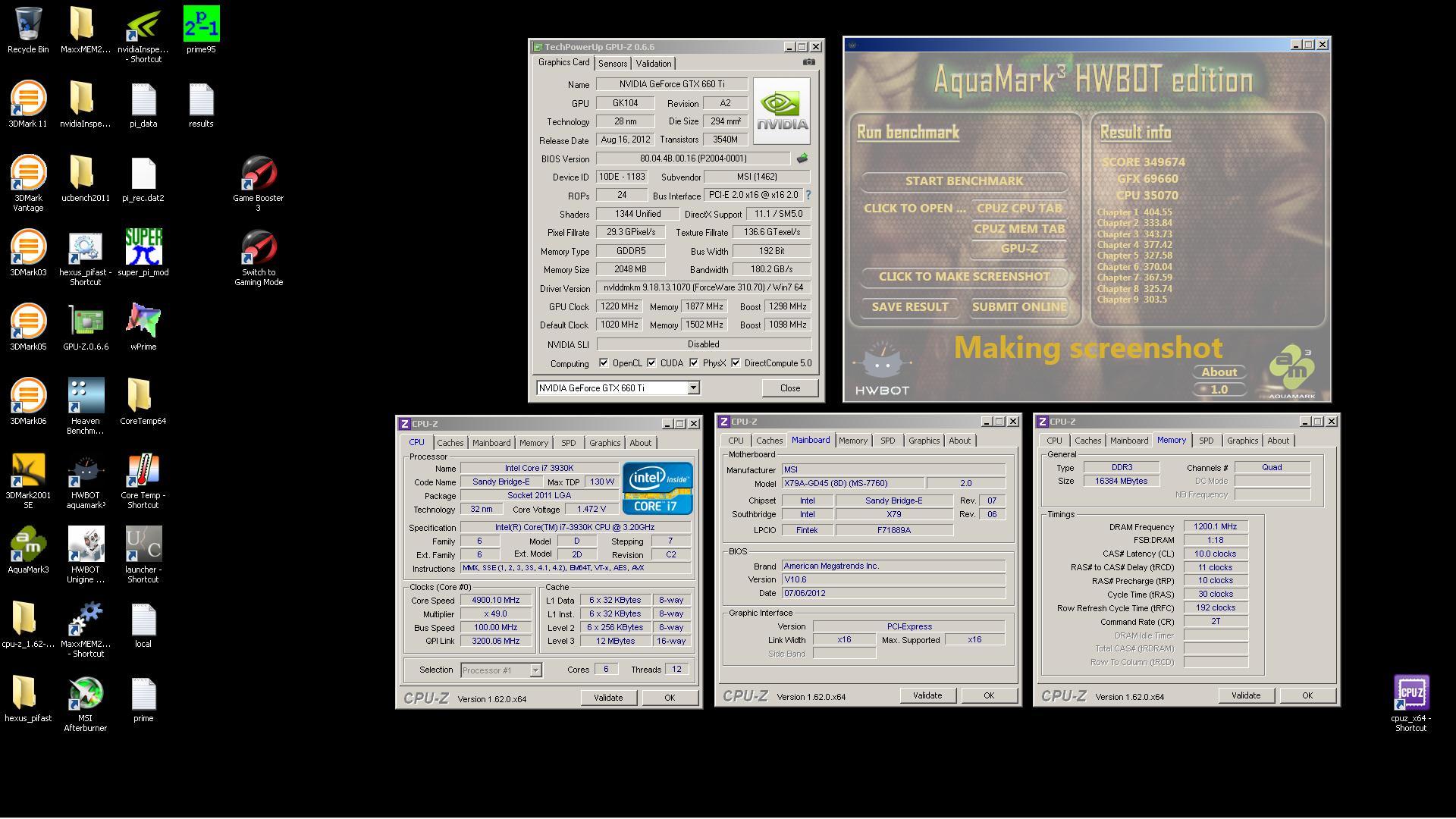Click the bus interface question mark in GPU-Z

(808, 195)
